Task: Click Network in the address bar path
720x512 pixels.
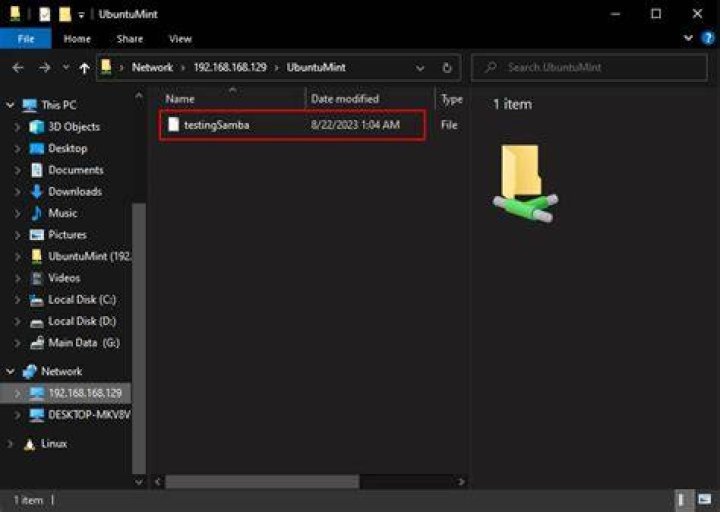Action: 152,68
